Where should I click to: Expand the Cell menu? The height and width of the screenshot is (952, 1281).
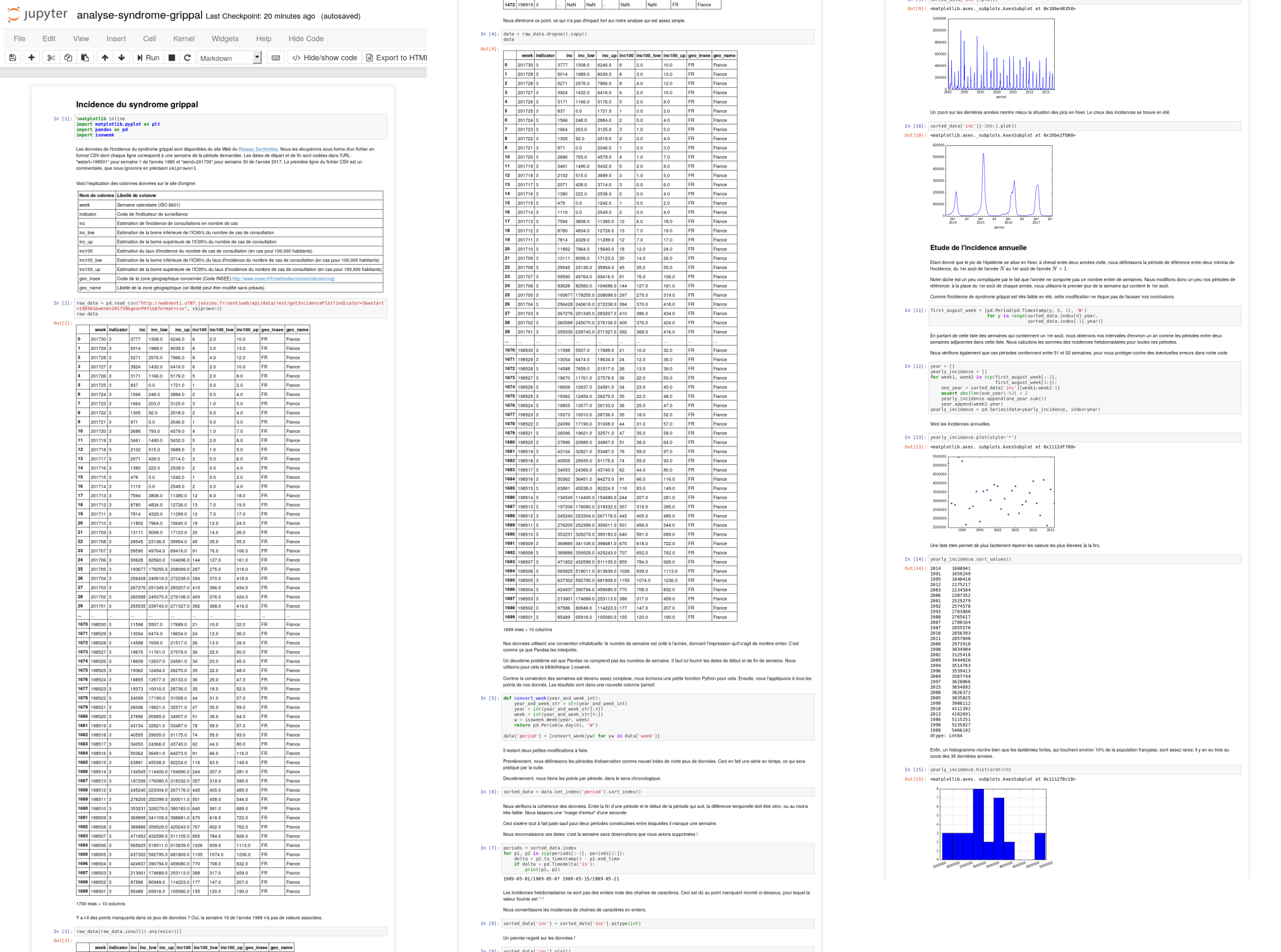(x=149, y=39)
